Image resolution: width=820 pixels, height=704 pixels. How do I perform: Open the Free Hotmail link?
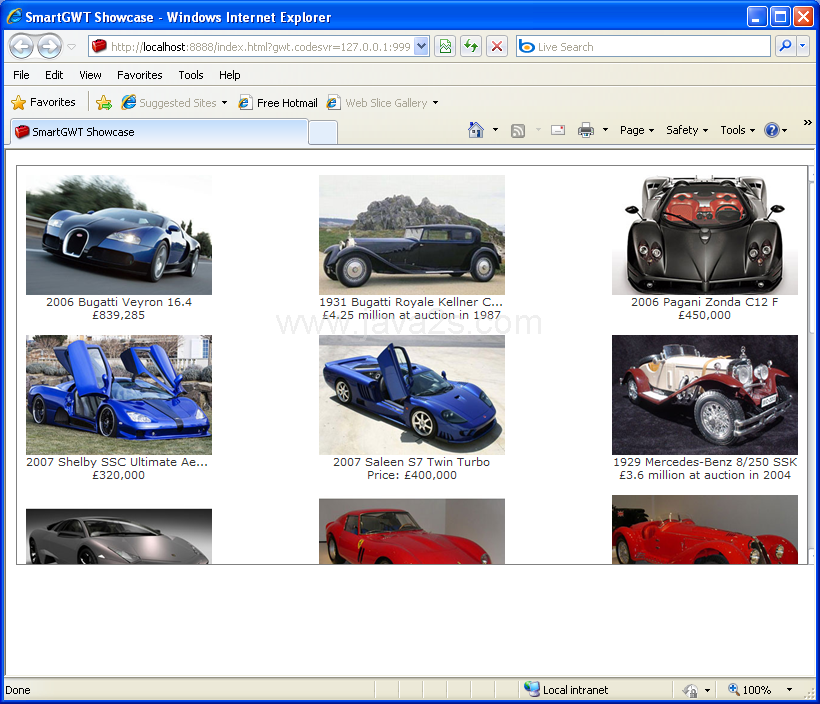[x=278, y=103]
